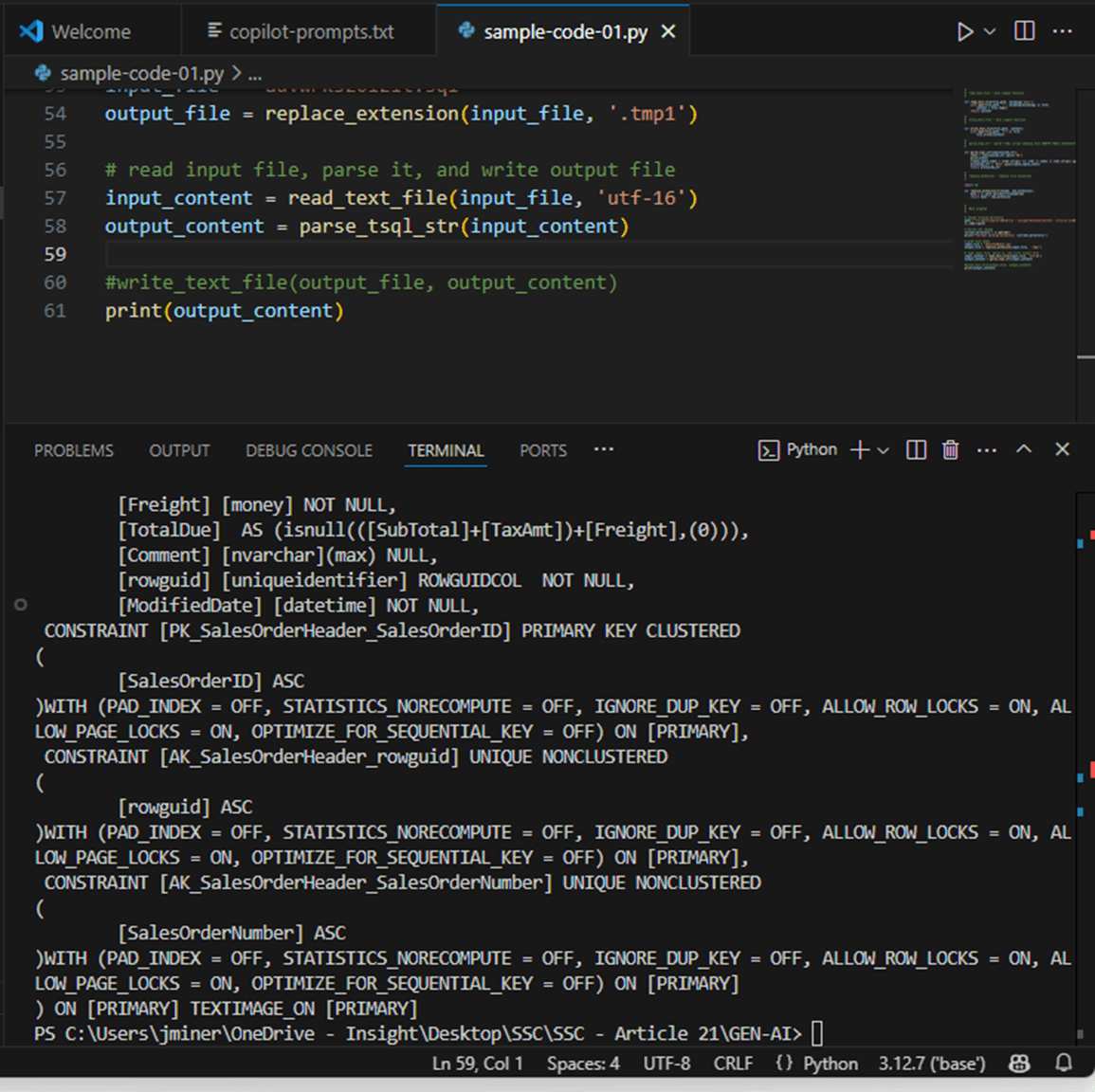Open Copilot status icon in status bar
1095x1092 pixels.
[1019, 1064]
